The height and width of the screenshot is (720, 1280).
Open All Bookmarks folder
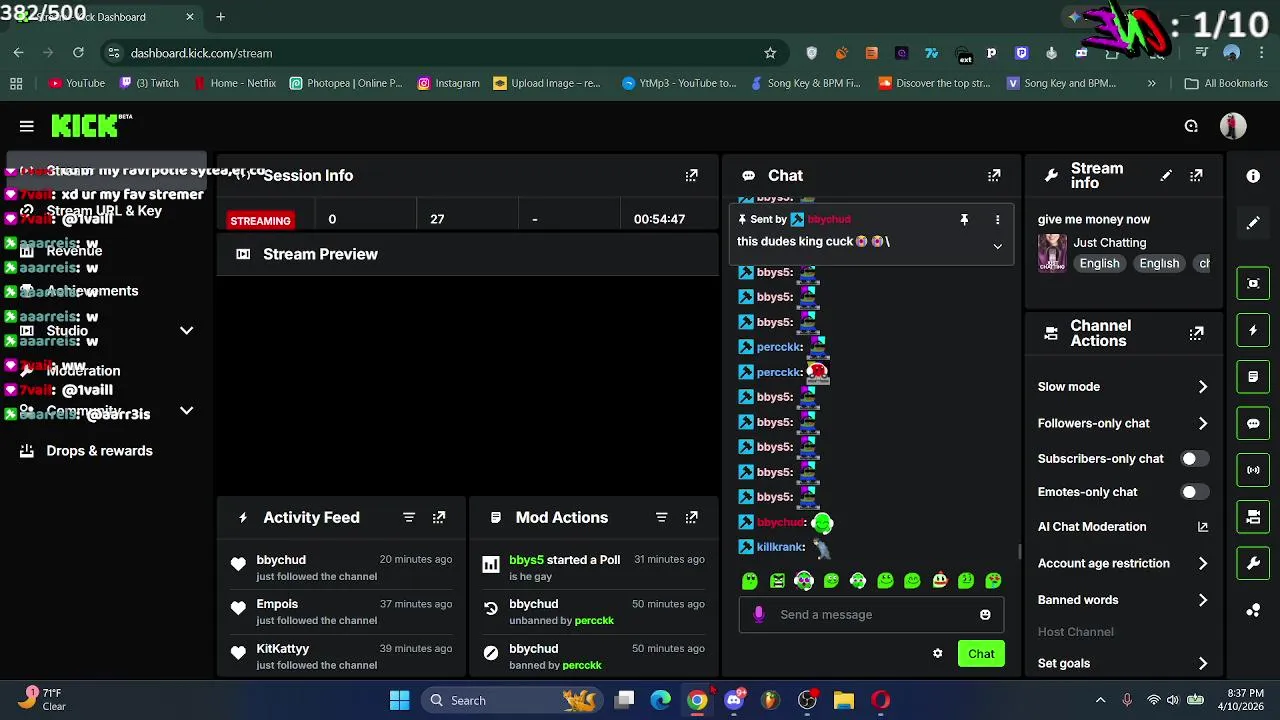[x=1226, y=84]
